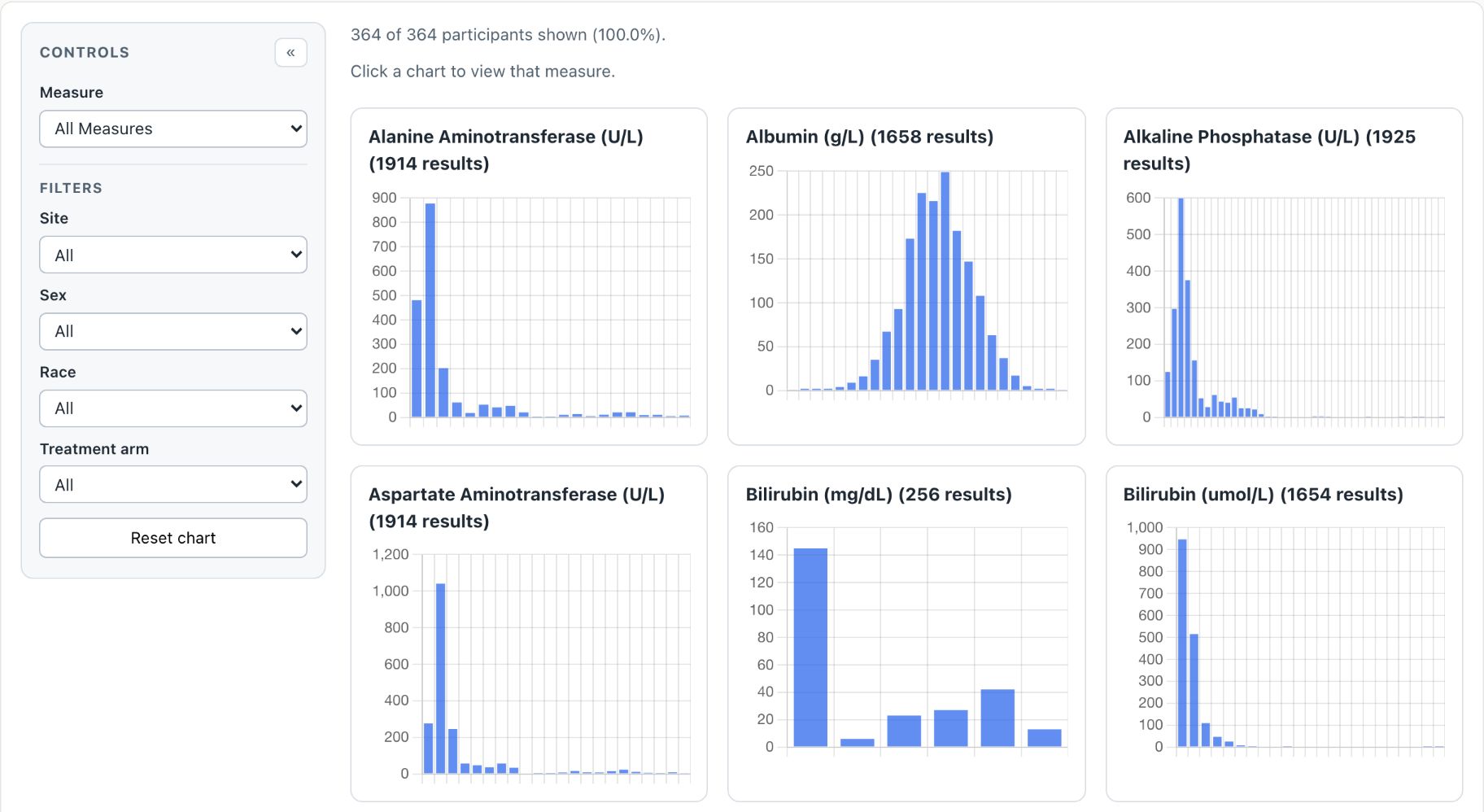The image size is (1484, 812).
Task: Open the Sex filter dropdown
Action: tap(173, 331)
